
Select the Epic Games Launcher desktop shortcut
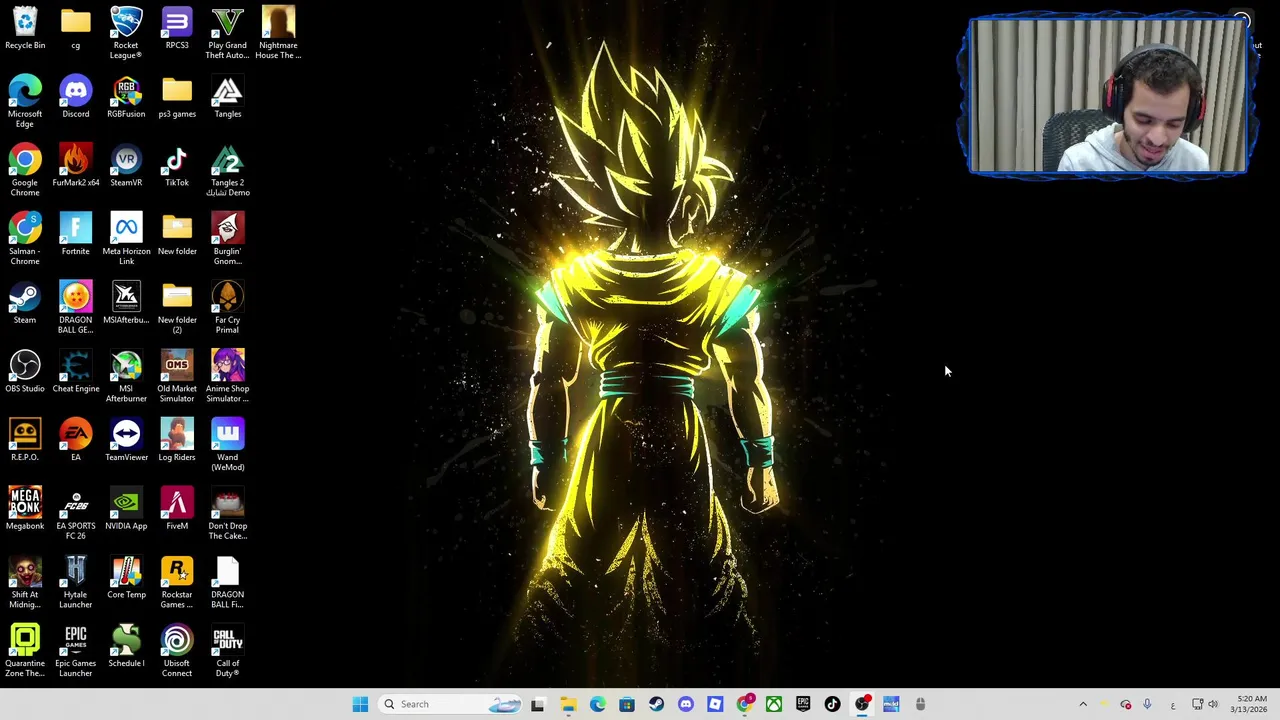(x=75, y=651)
